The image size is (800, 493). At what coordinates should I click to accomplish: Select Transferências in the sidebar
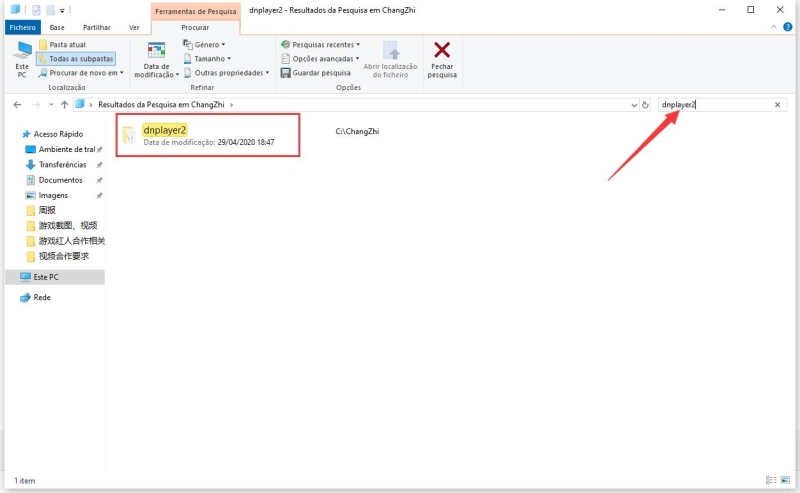point(62,164)
